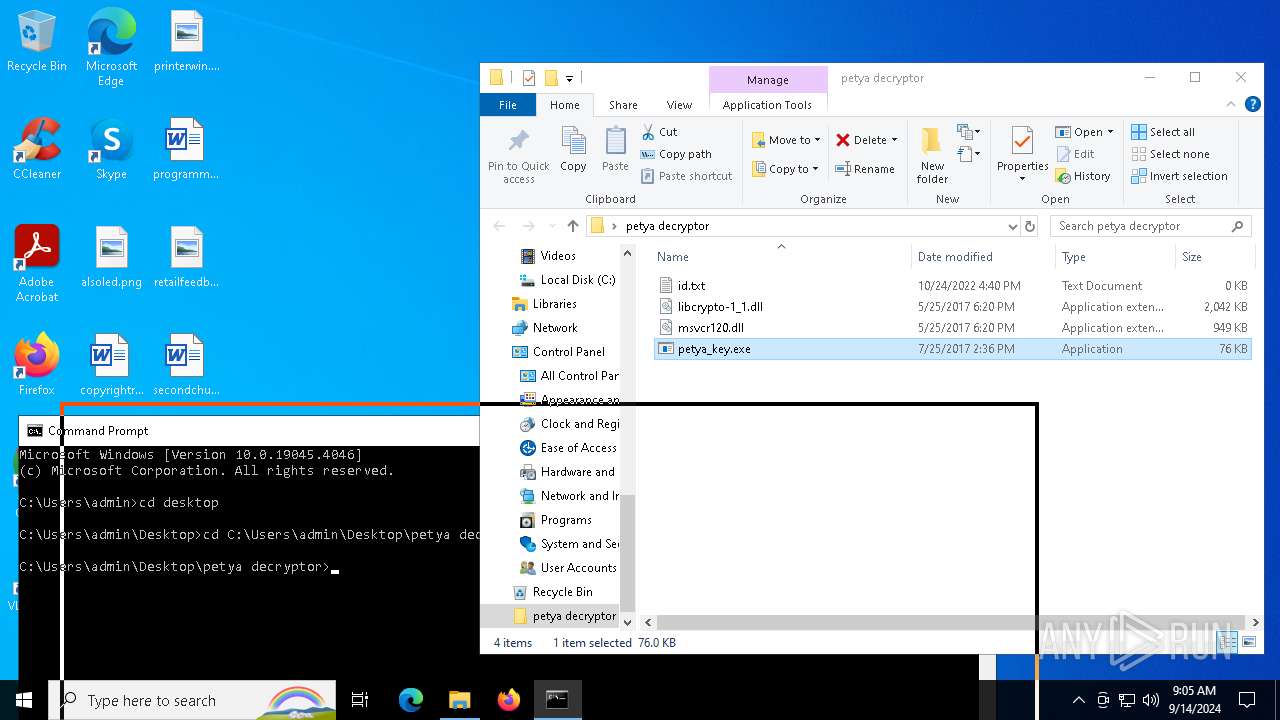1280x720 pixels.
Task: Click Pin to Quick access icon
Action: coord(518,157)
